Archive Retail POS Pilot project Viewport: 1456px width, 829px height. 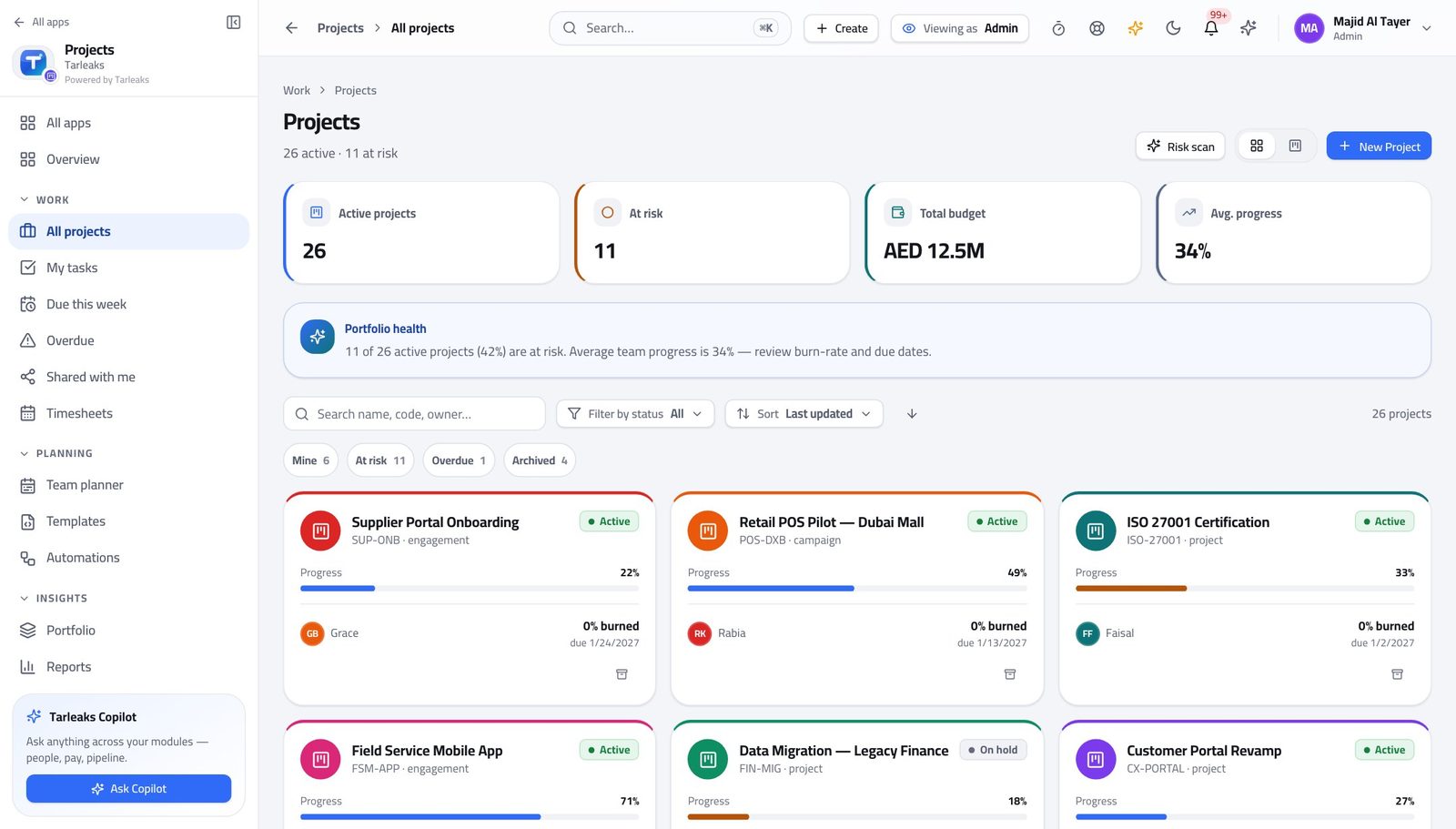[x=1009, y=674]
